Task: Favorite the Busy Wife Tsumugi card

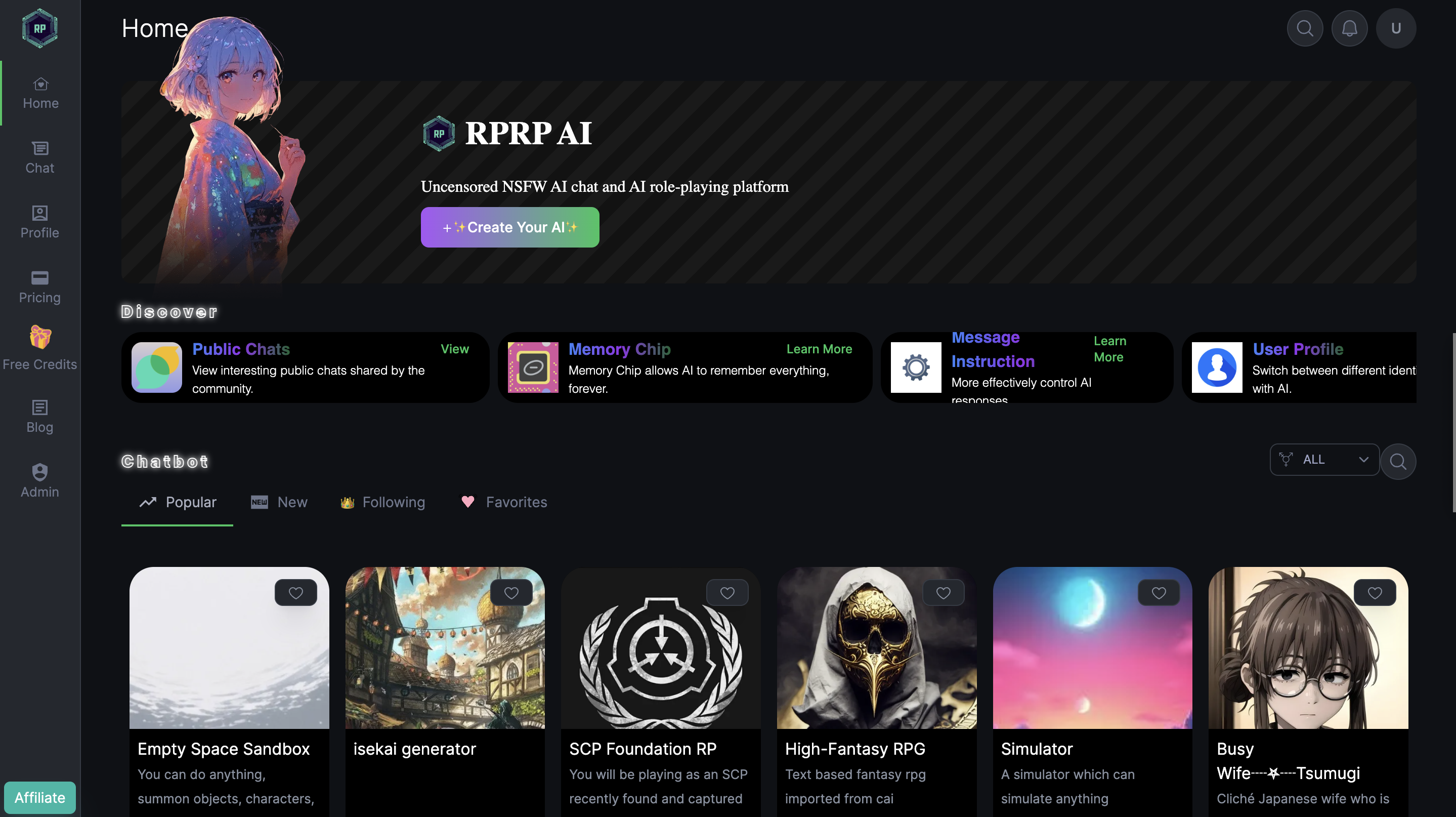Action: 1375,593
